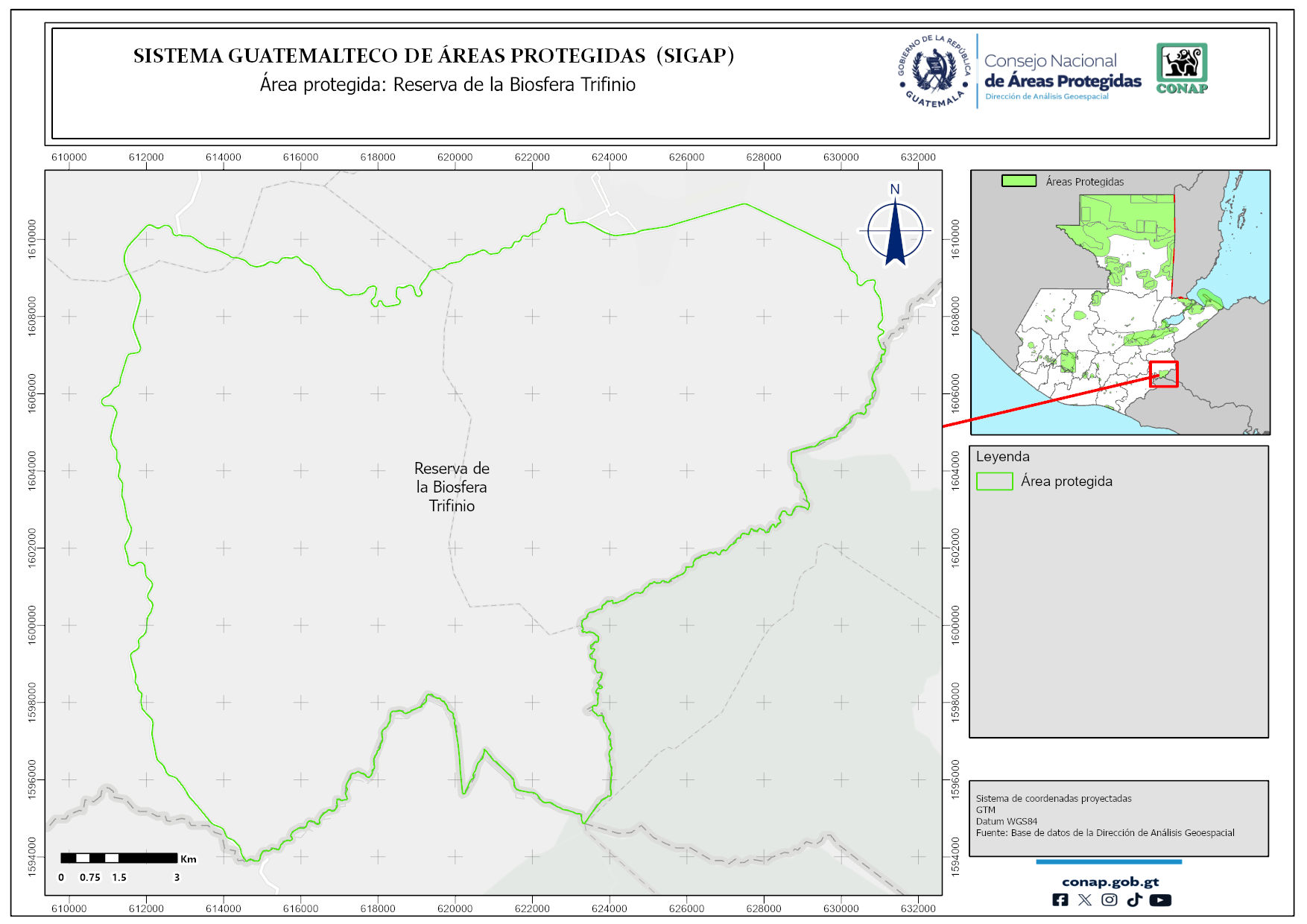Open the conap.gob.gt website link
Screen dimensions: 1307x924
1110,882
